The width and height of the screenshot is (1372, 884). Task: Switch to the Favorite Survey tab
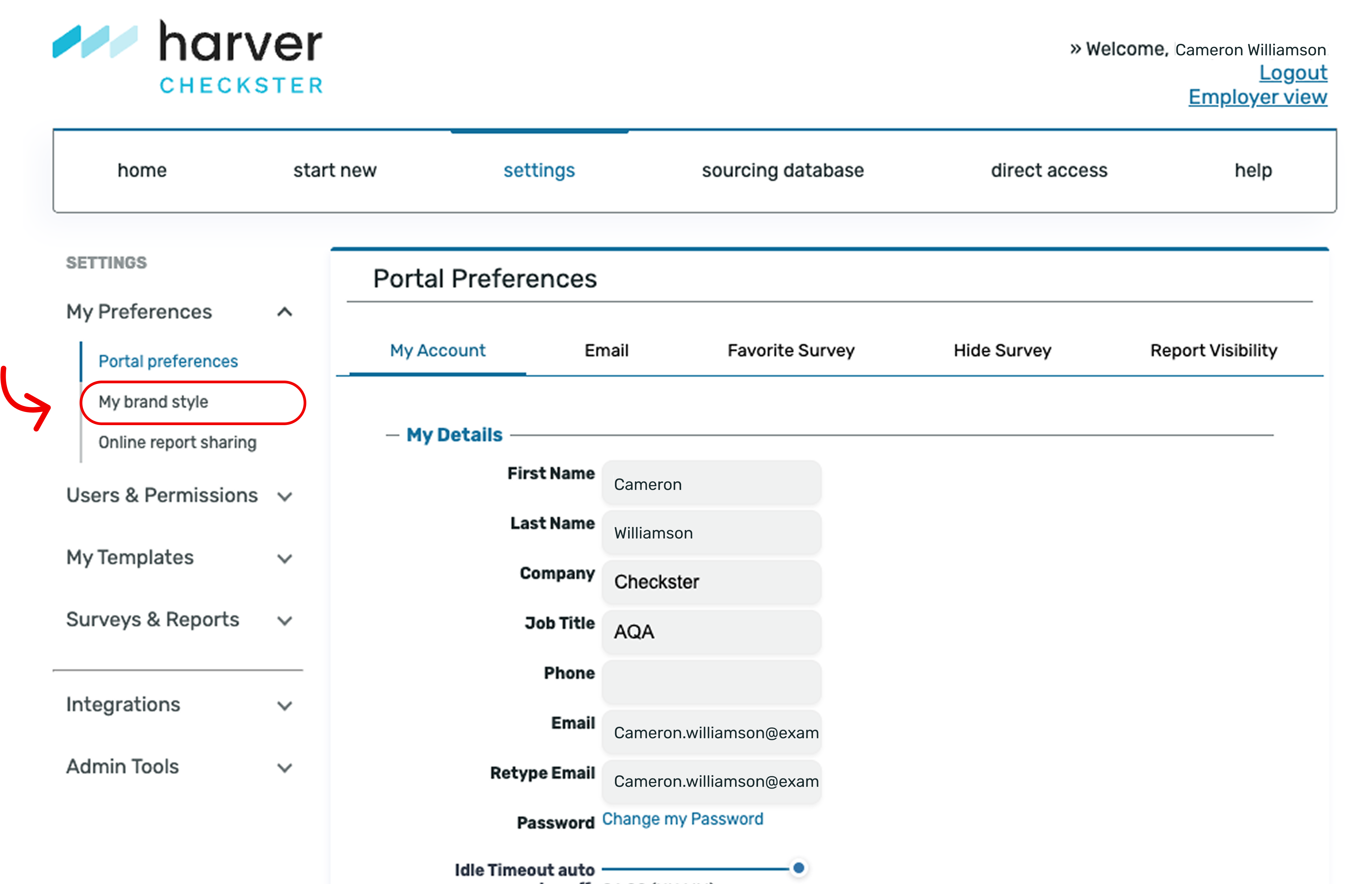[791, 350]
